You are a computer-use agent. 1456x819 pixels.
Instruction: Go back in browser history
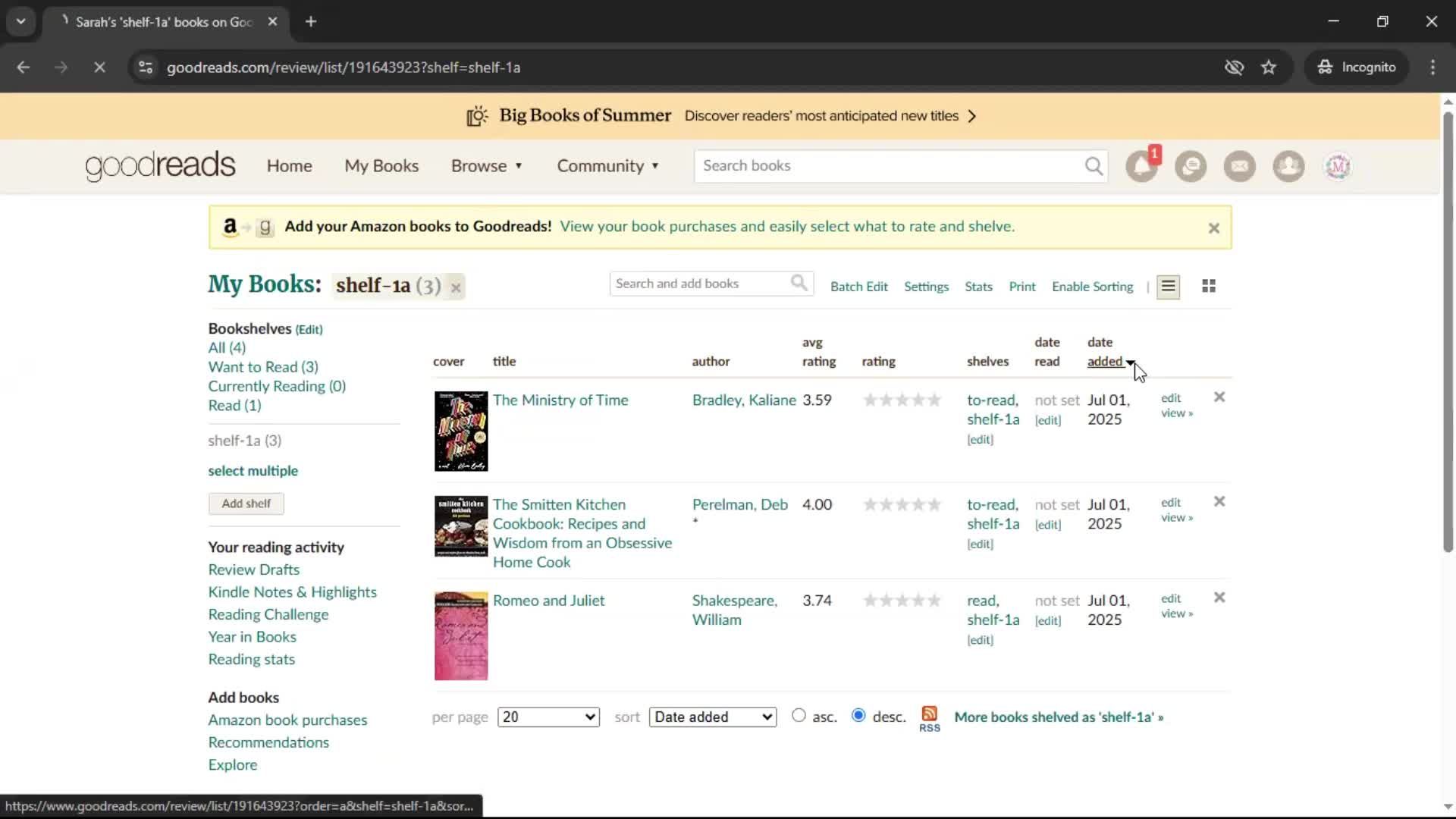point(24,67)
